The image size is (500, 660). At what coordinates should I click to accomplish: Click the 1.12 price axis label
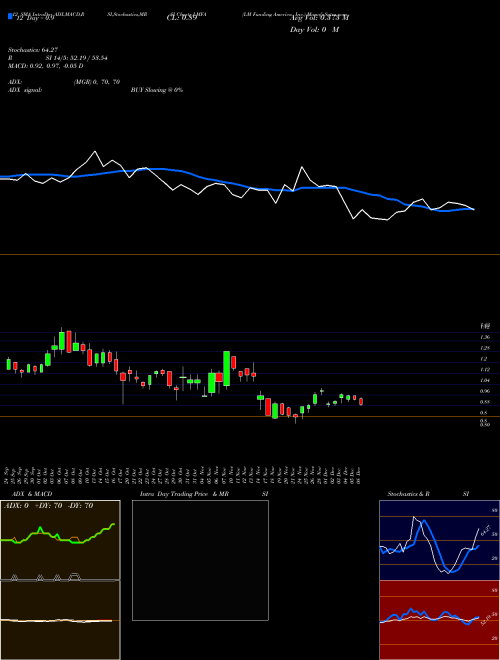485,370
